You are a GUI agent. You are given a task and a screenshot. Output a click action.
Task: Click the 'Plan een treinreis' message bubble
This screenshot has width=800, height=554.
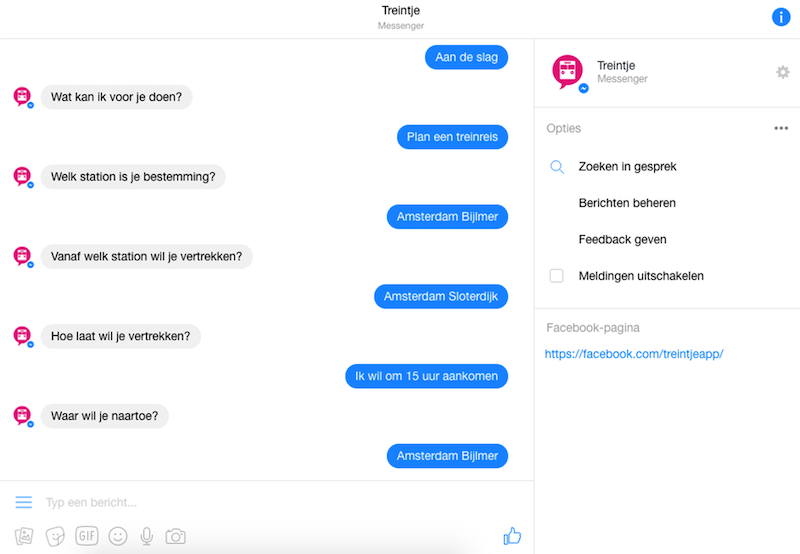[452, 137]
